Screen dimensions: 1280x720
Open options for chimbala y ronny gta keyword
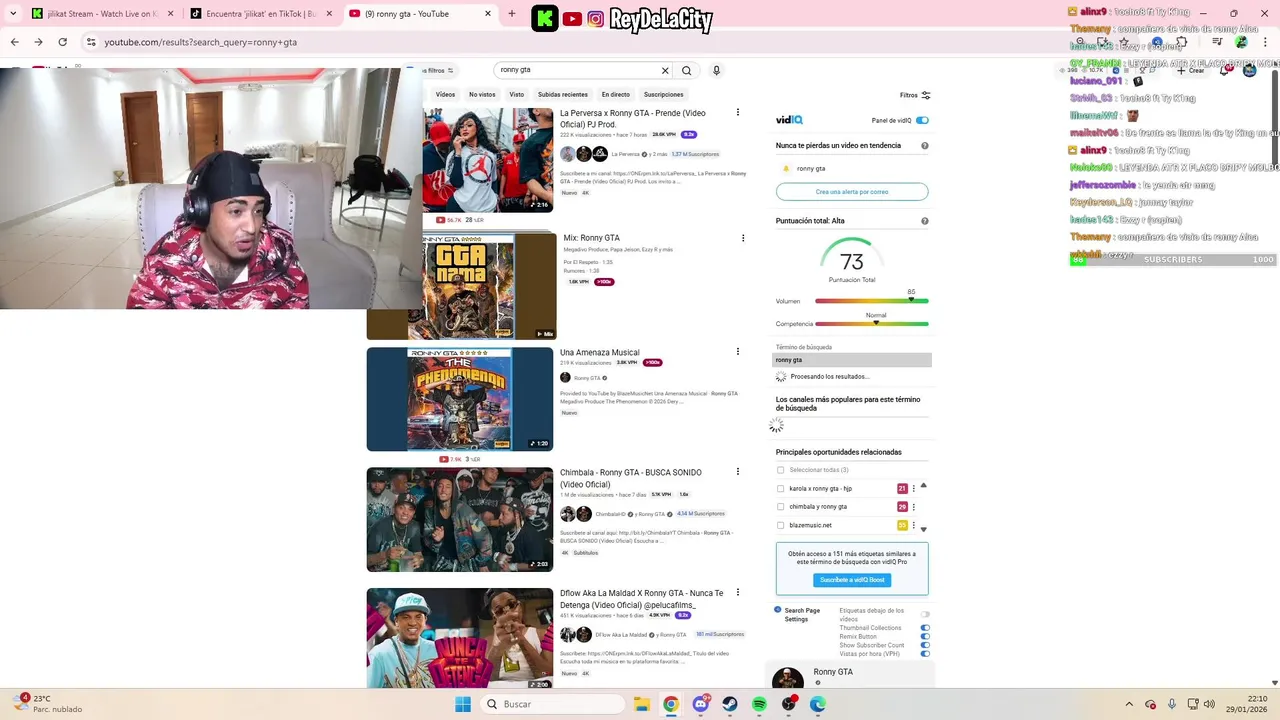(914, 507)
